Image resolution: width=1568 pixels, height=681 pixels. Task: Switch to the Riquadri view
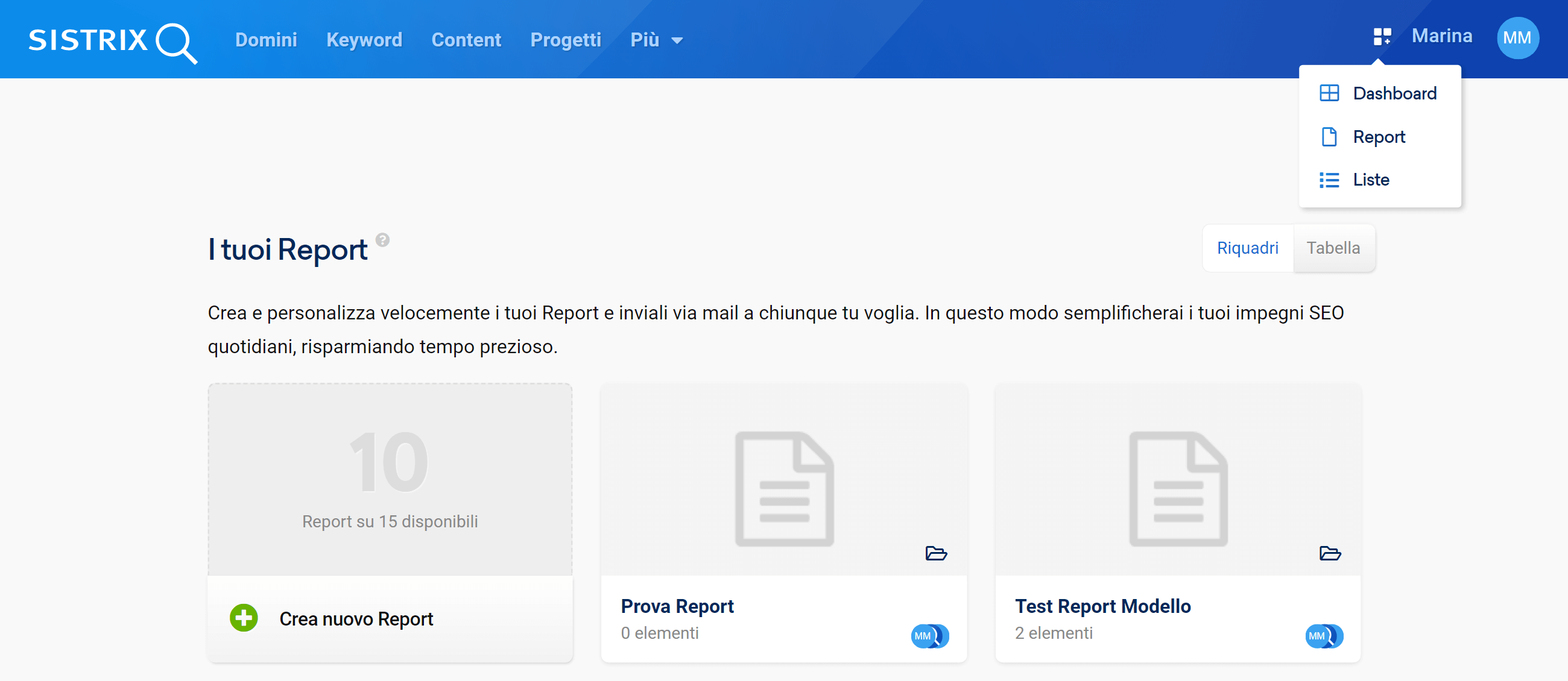pos(1247,248)
